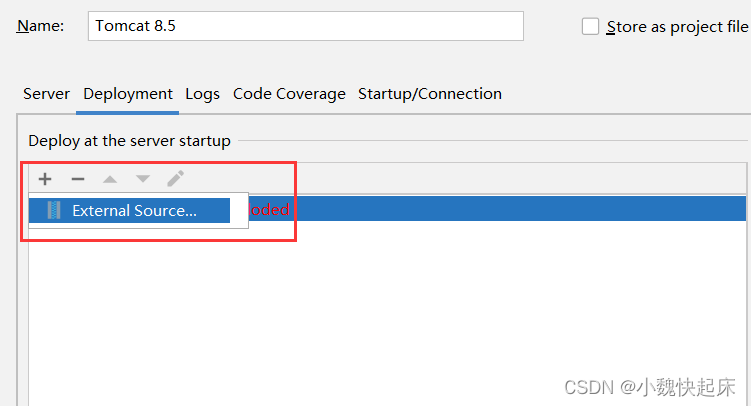Enable Store as project file checkbox

pos(590,26)
